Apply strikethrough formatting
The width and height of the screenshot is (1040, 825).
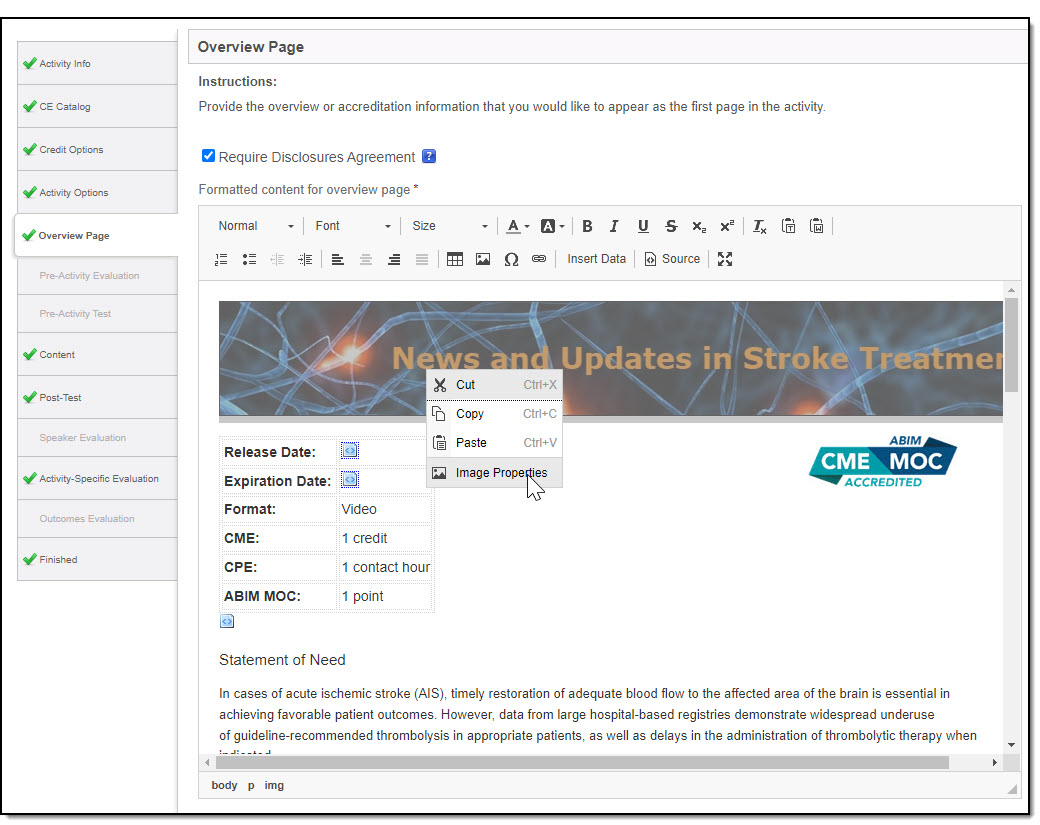click(671, 226)
